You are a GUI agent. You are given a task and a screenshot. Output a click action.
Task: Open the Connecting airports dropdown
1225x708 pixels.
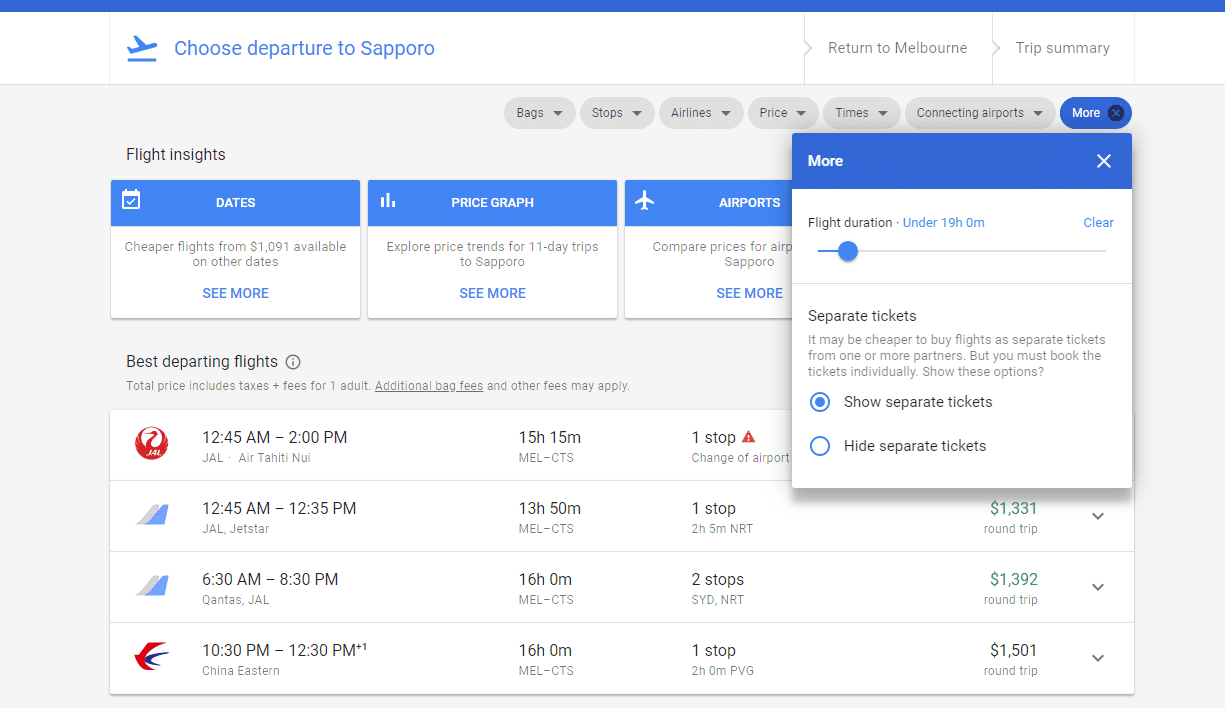[980, 113]
